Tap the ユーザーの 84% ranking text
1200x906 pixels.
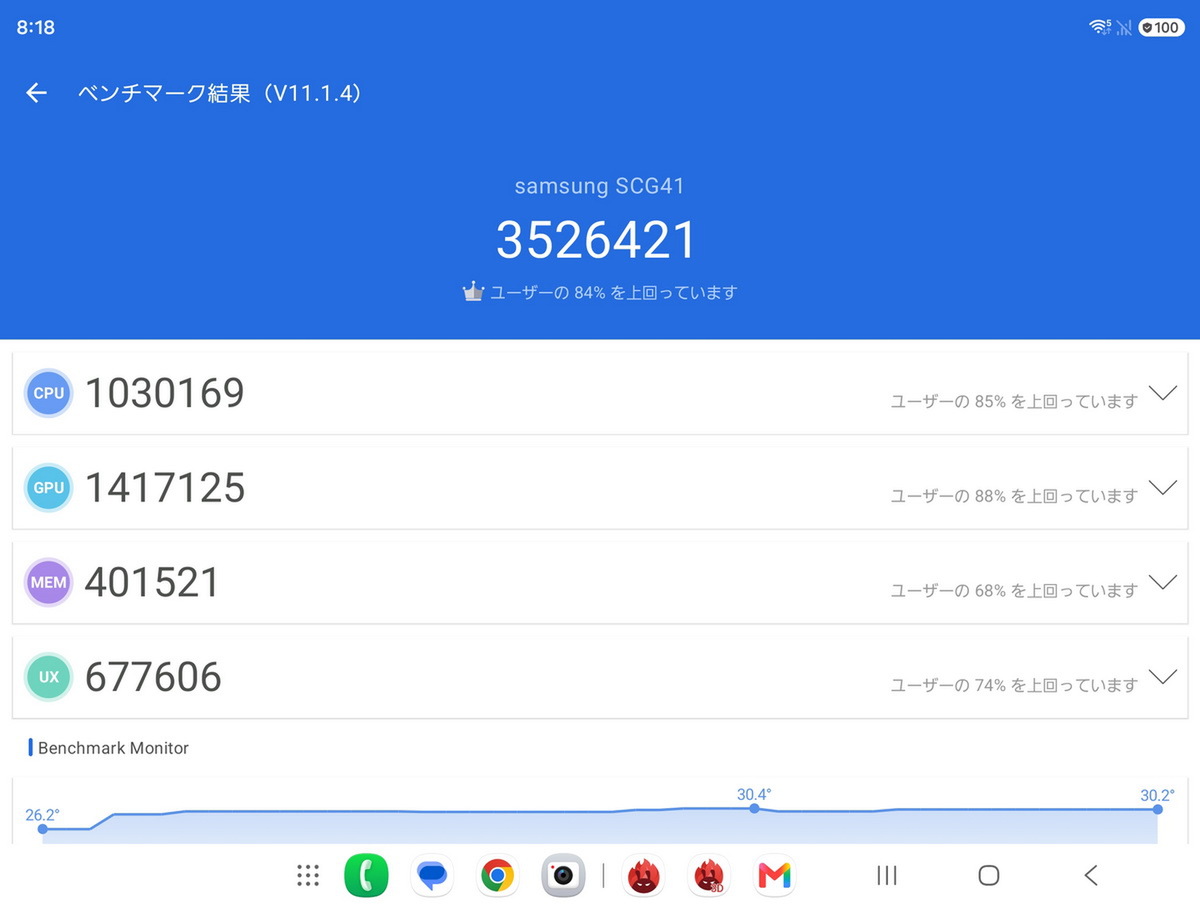pyautogui.click(x=613, y=293)
